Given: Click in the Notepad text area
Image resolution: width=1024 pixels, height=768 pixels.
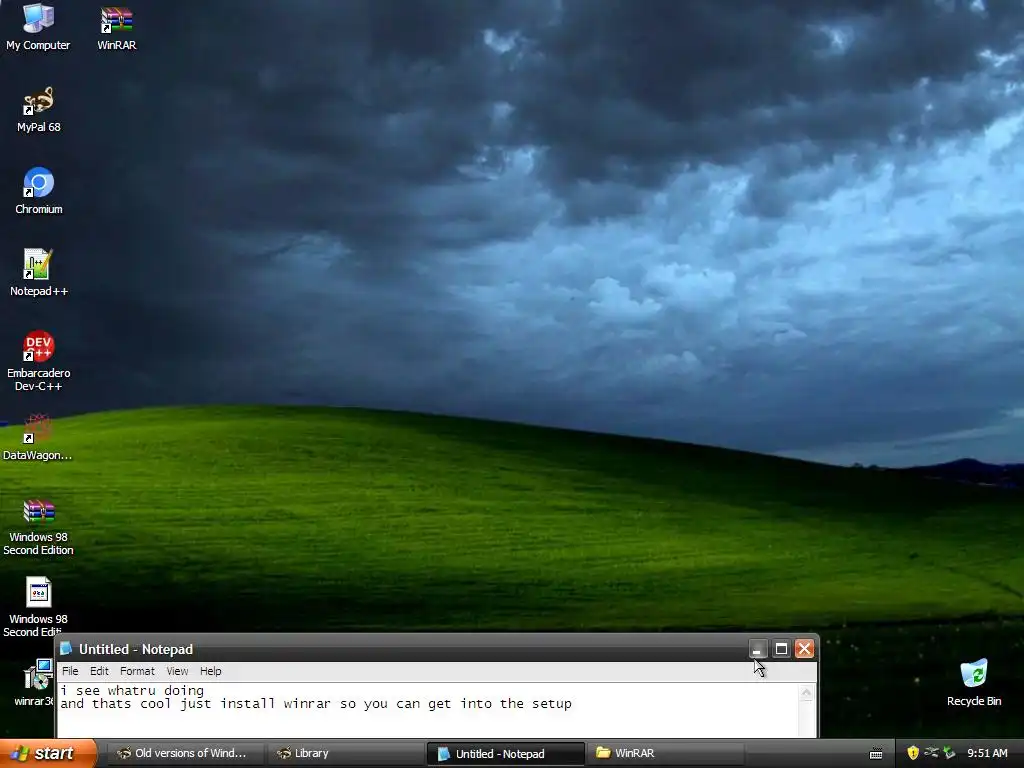Looking at the screenshot, I should 428,711.
